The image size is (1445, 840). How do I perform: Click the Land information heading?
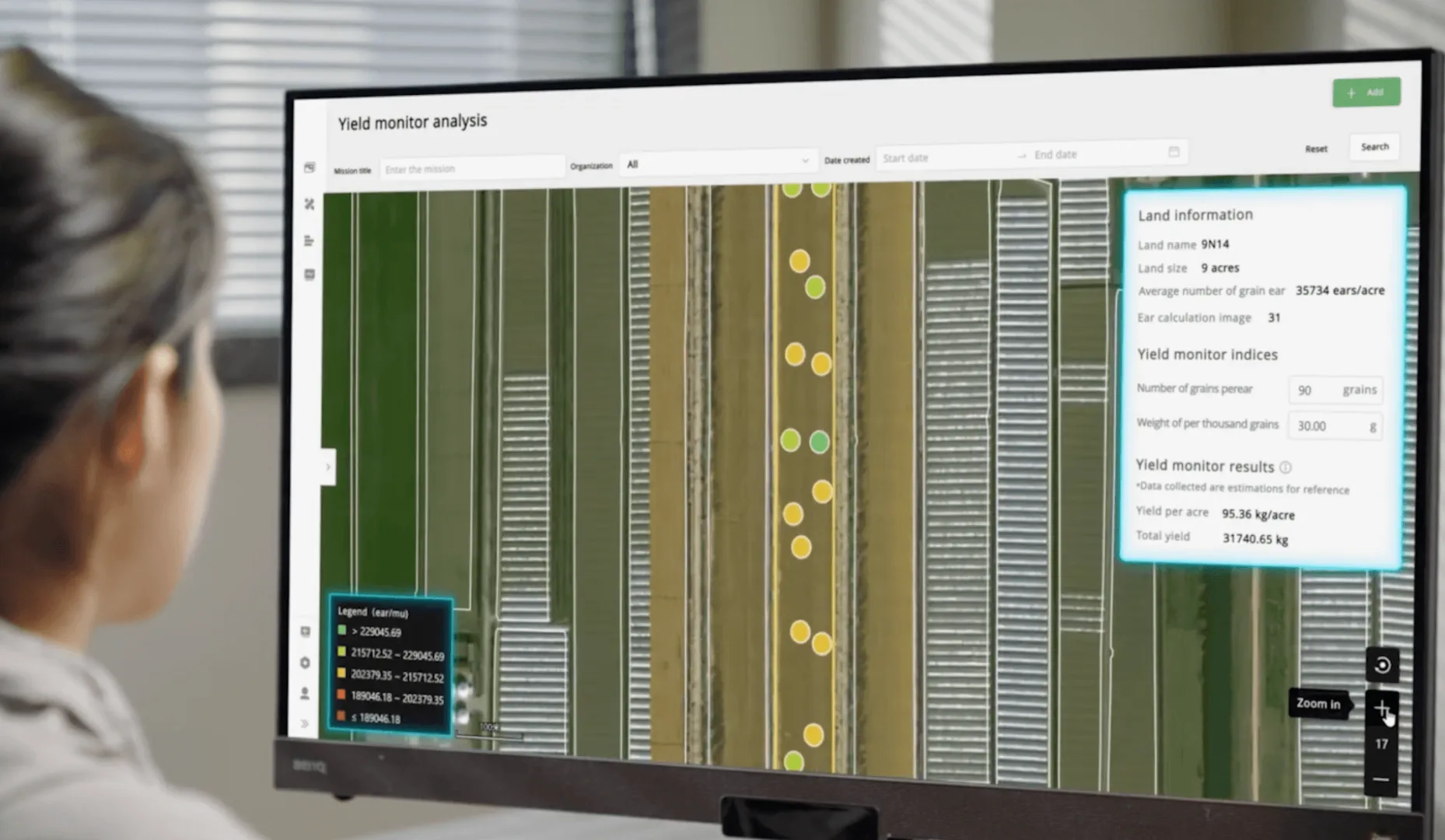pos(1195,215)
